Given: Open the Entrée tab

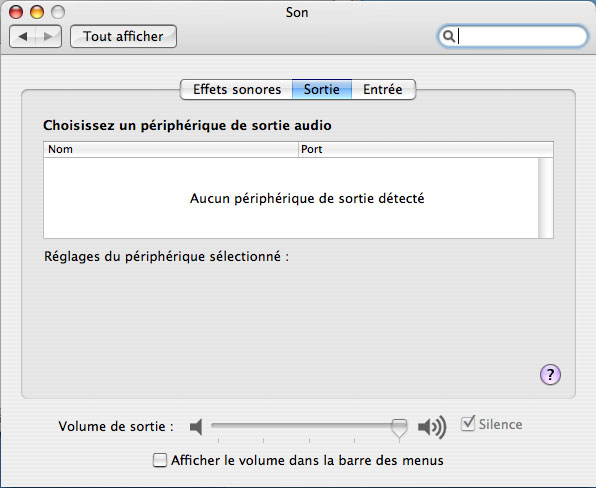Looking at the screenshot, I should click(383, 89).
